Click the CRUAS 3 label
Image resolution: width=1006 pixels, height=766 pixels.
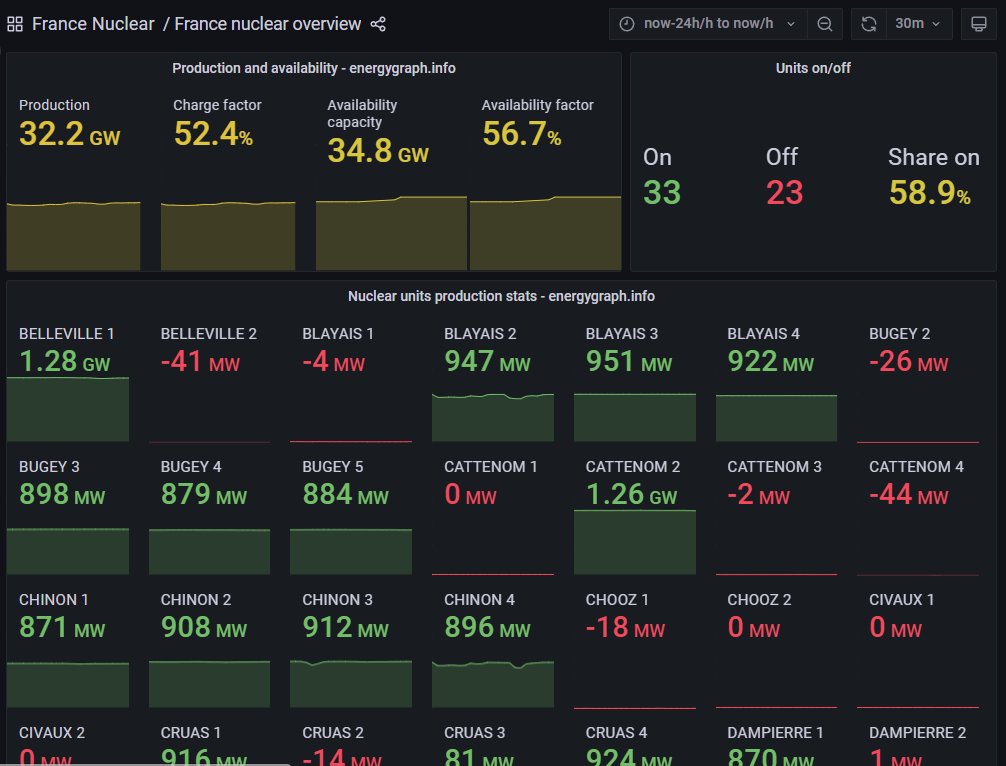click(x=475, y=733)
